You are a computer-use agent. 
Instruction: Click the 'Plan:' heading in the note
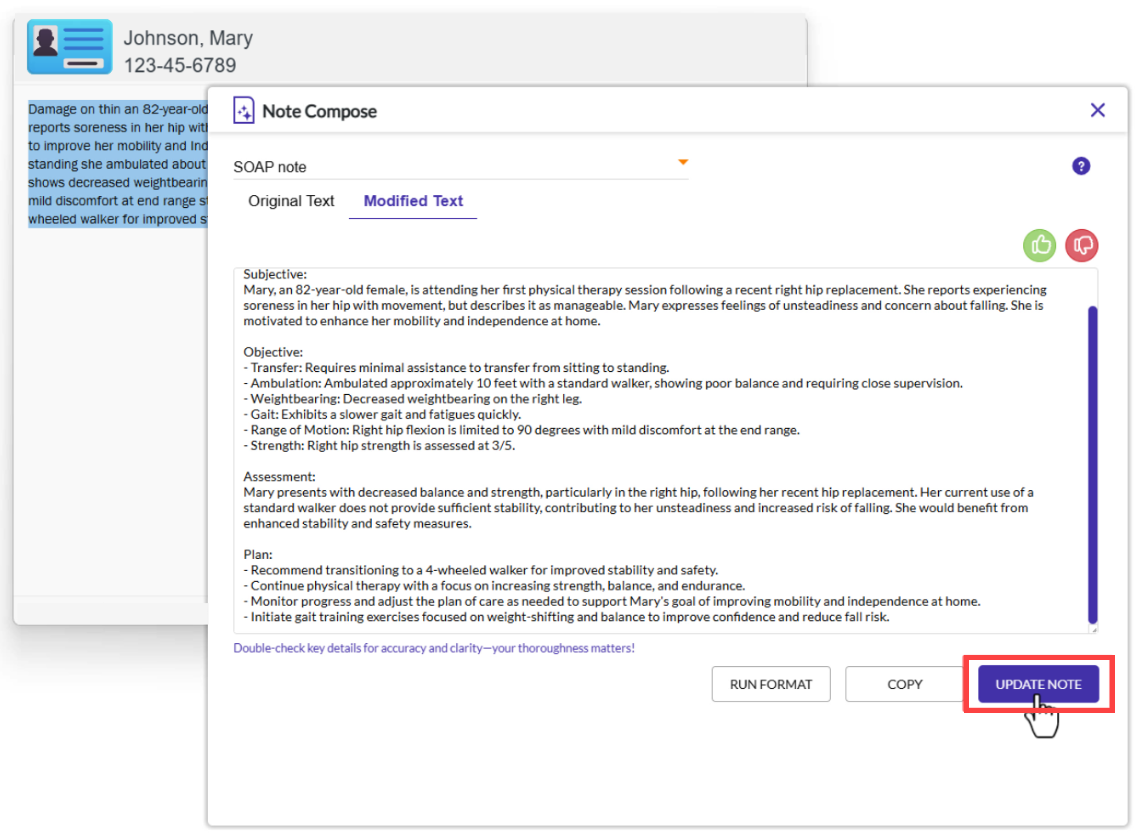(258, 555)
